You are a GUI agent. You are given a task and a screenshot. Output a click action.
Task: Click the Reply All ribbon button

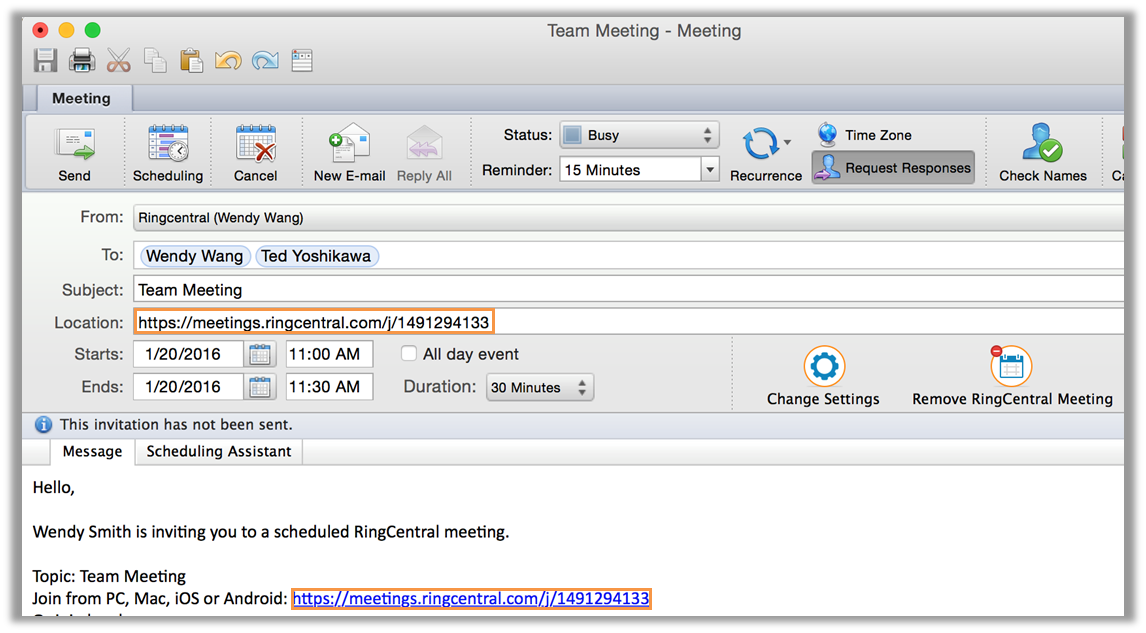pyautogui.click(x=424, y=153)
